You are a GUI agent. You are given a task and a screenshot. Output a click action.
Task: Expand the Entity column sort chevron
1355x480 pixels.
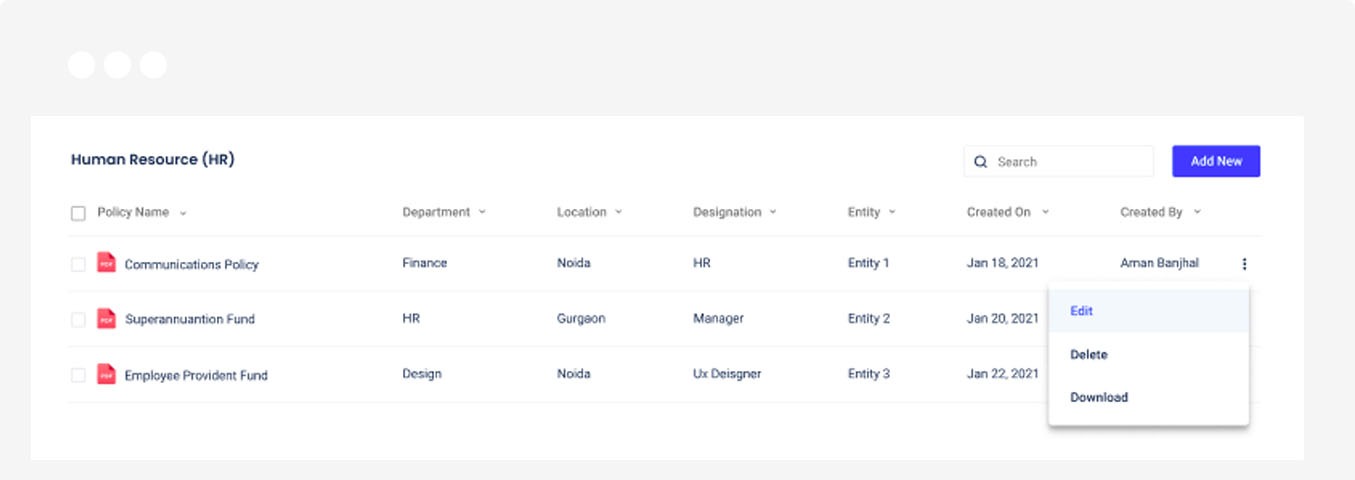pyautogui.click(x=892, y=212)
